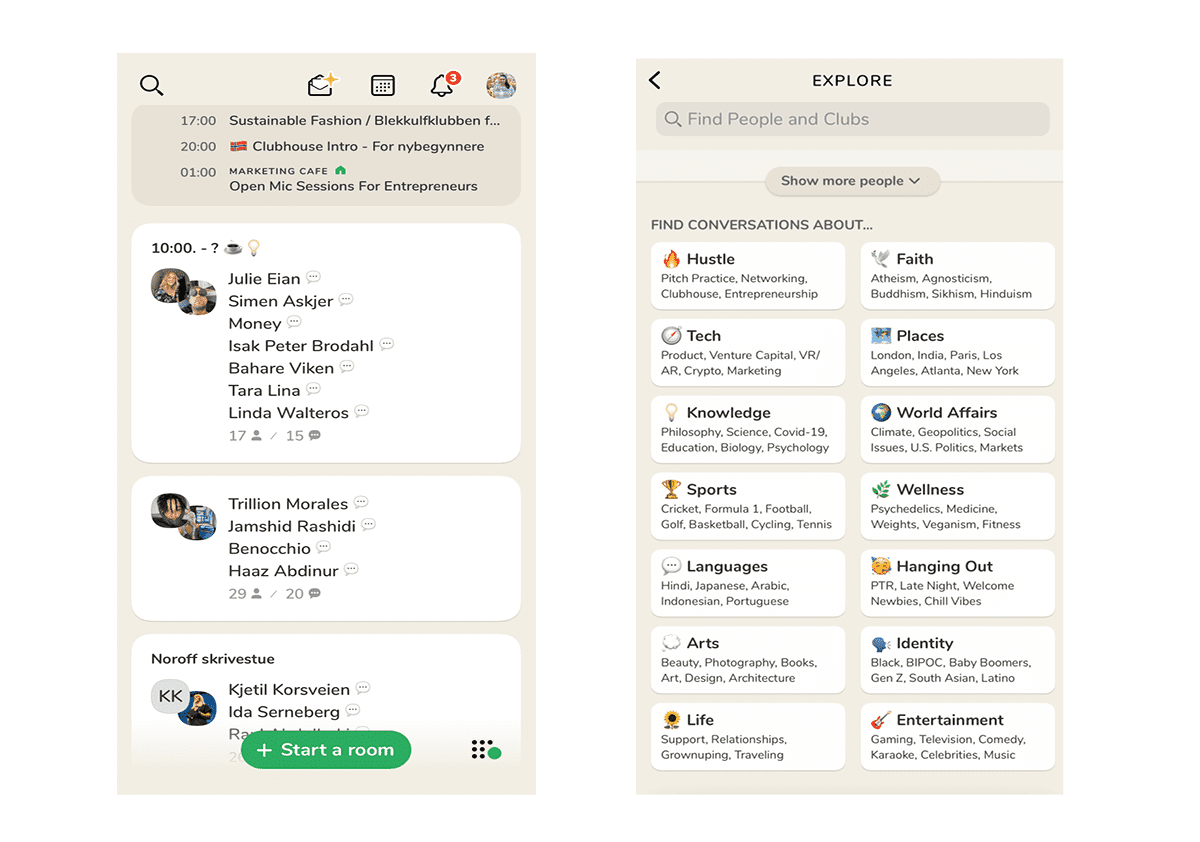The image size is (1200, 842).
Task: Select the Entertainment topic card
Action: pyautogui.click(x=957, y=736)
